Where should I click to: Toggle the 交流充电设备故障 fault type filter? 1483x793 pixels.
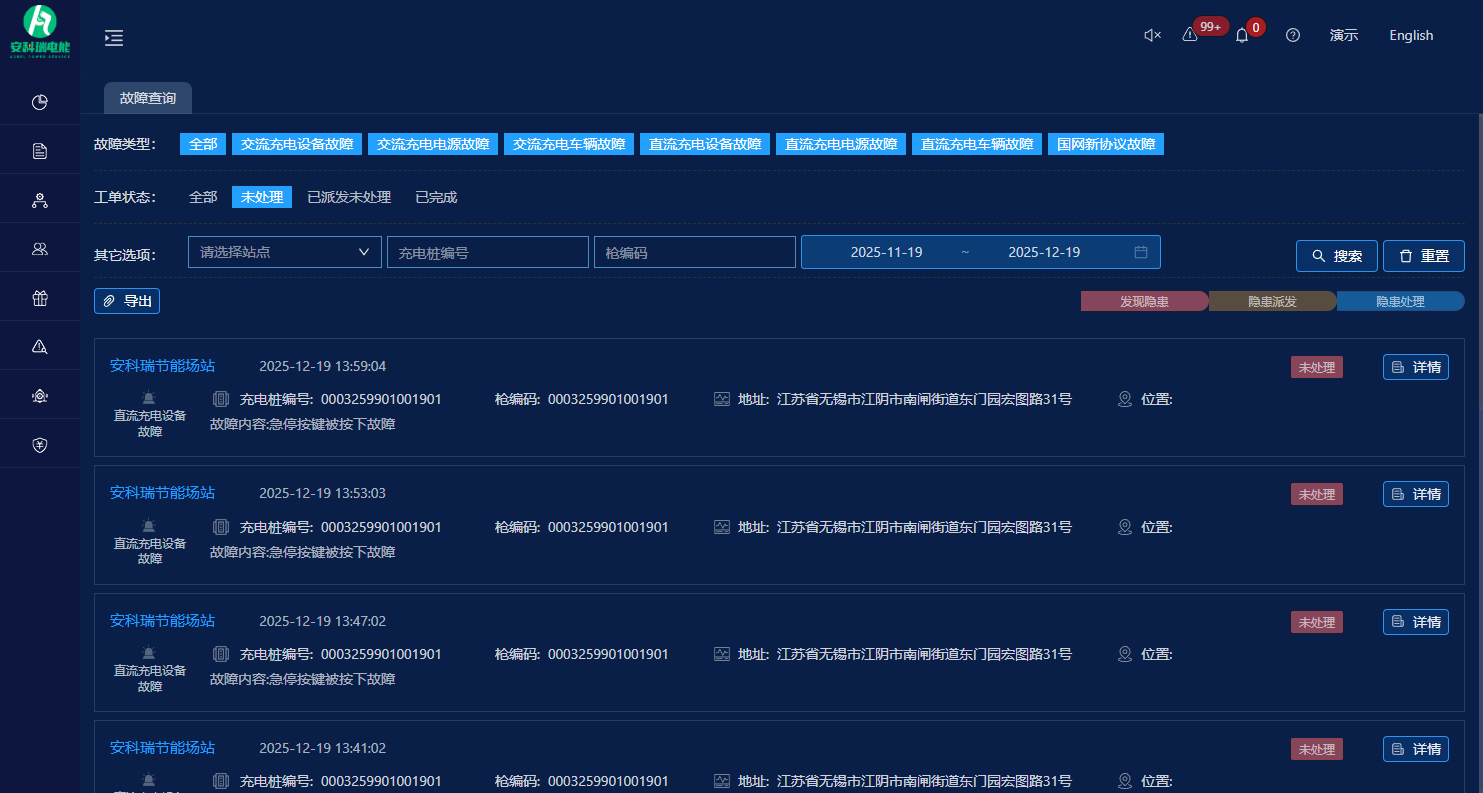coord(297,144)
